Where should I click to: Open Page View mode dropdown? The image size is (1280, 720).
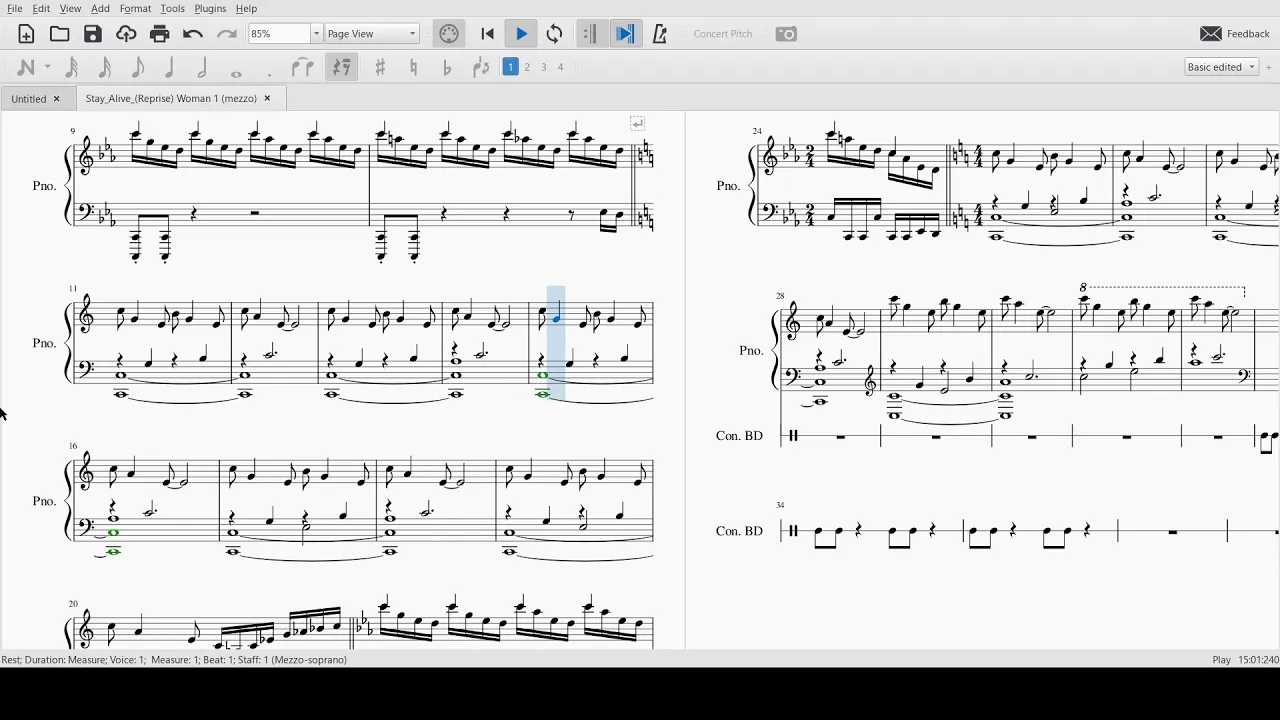[372, 34]
